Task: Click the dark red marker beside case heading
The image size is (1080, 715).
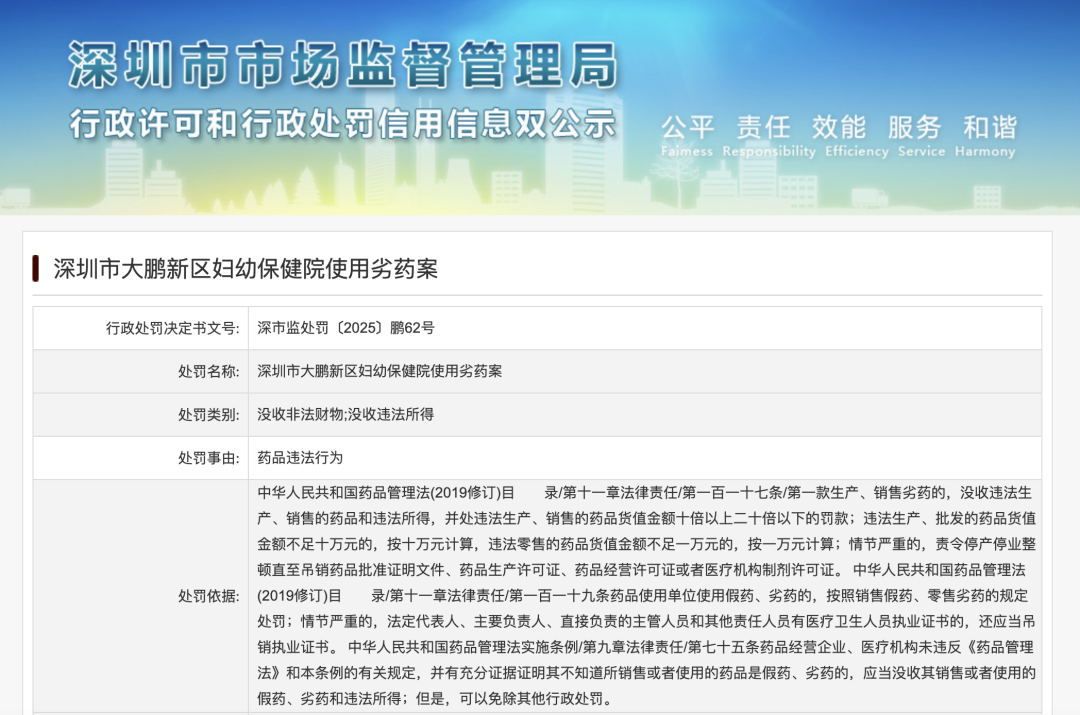Action: coord(36,268)
